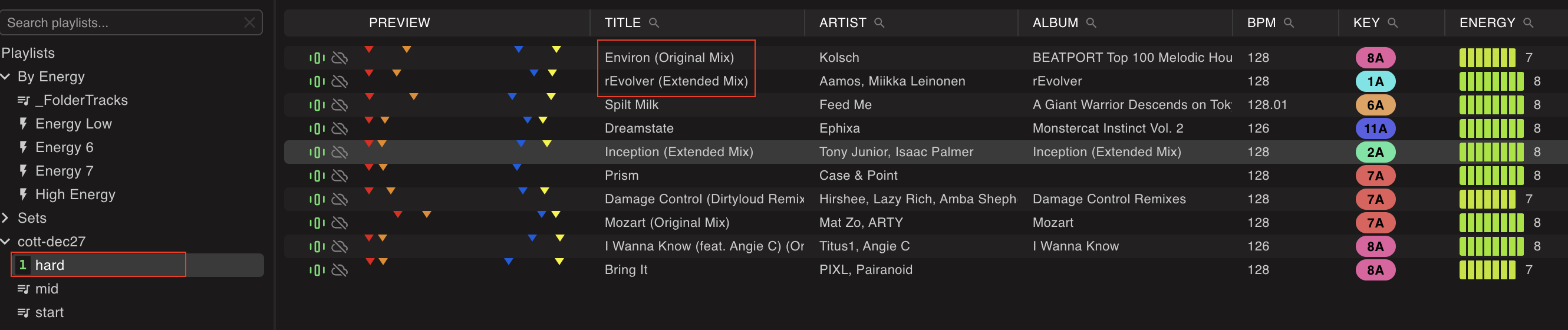The width and height of the screenshot is (1568, 330).
Task: Click the energy level bar for Prism
Action: tap(1491, 176)
